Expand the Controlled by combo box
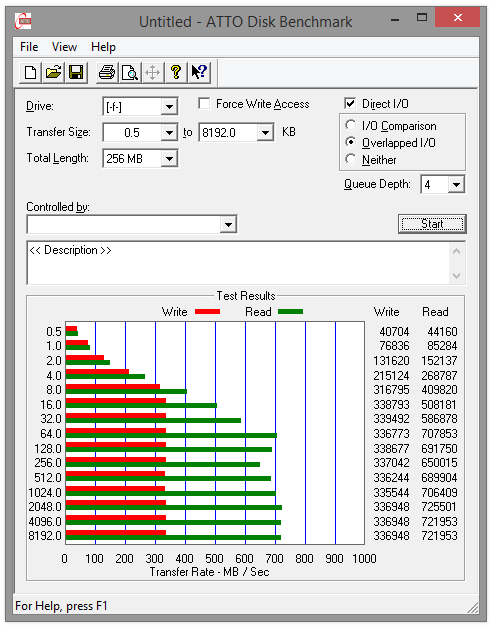495x629 pixels. 228,224
